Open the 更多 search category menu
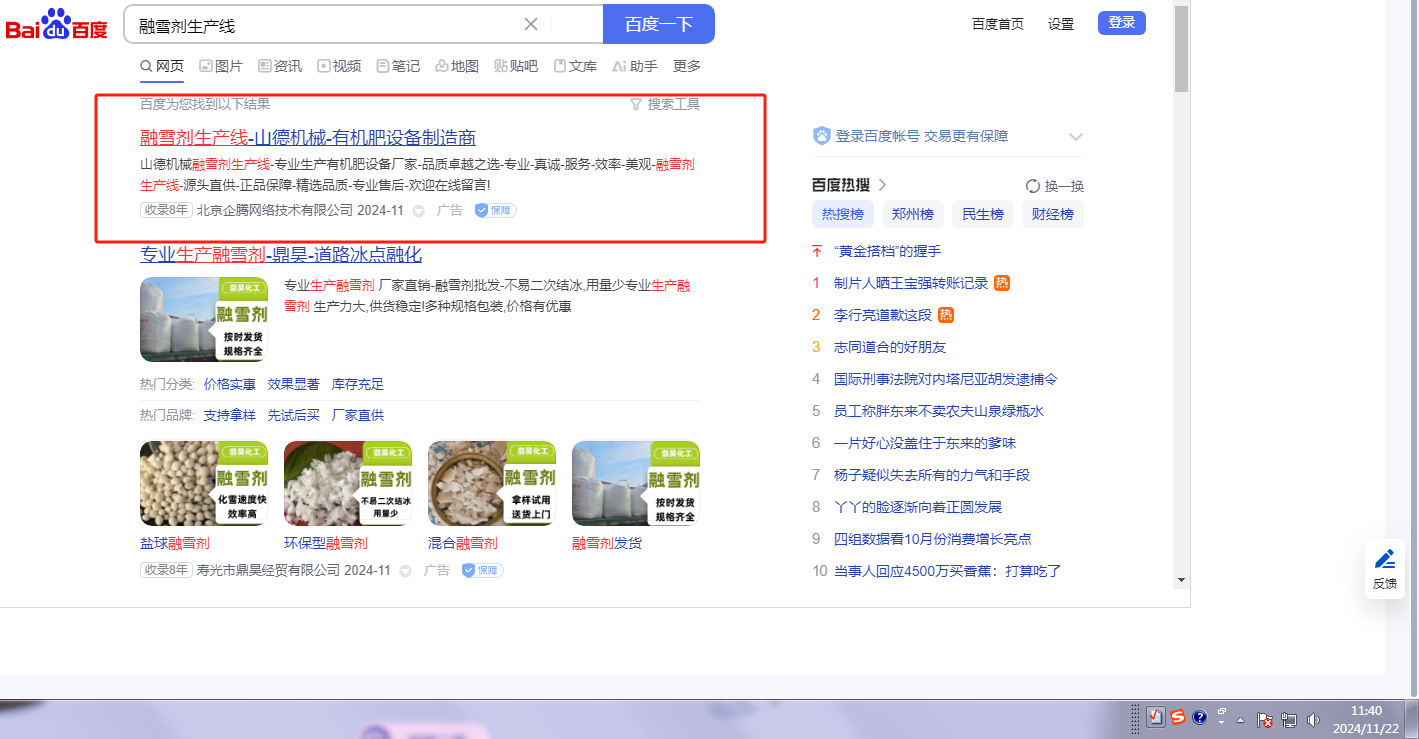 [687, 66]
